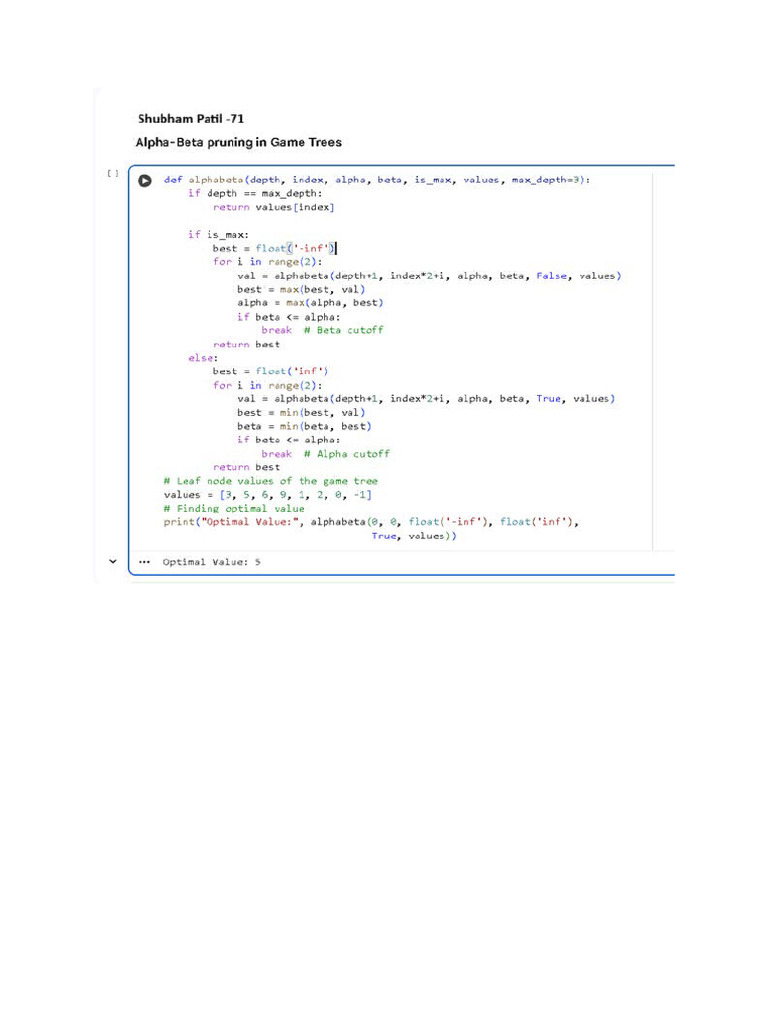
Task: Place cursor on the print Optimal Value line
Action: tap(371, 522)
